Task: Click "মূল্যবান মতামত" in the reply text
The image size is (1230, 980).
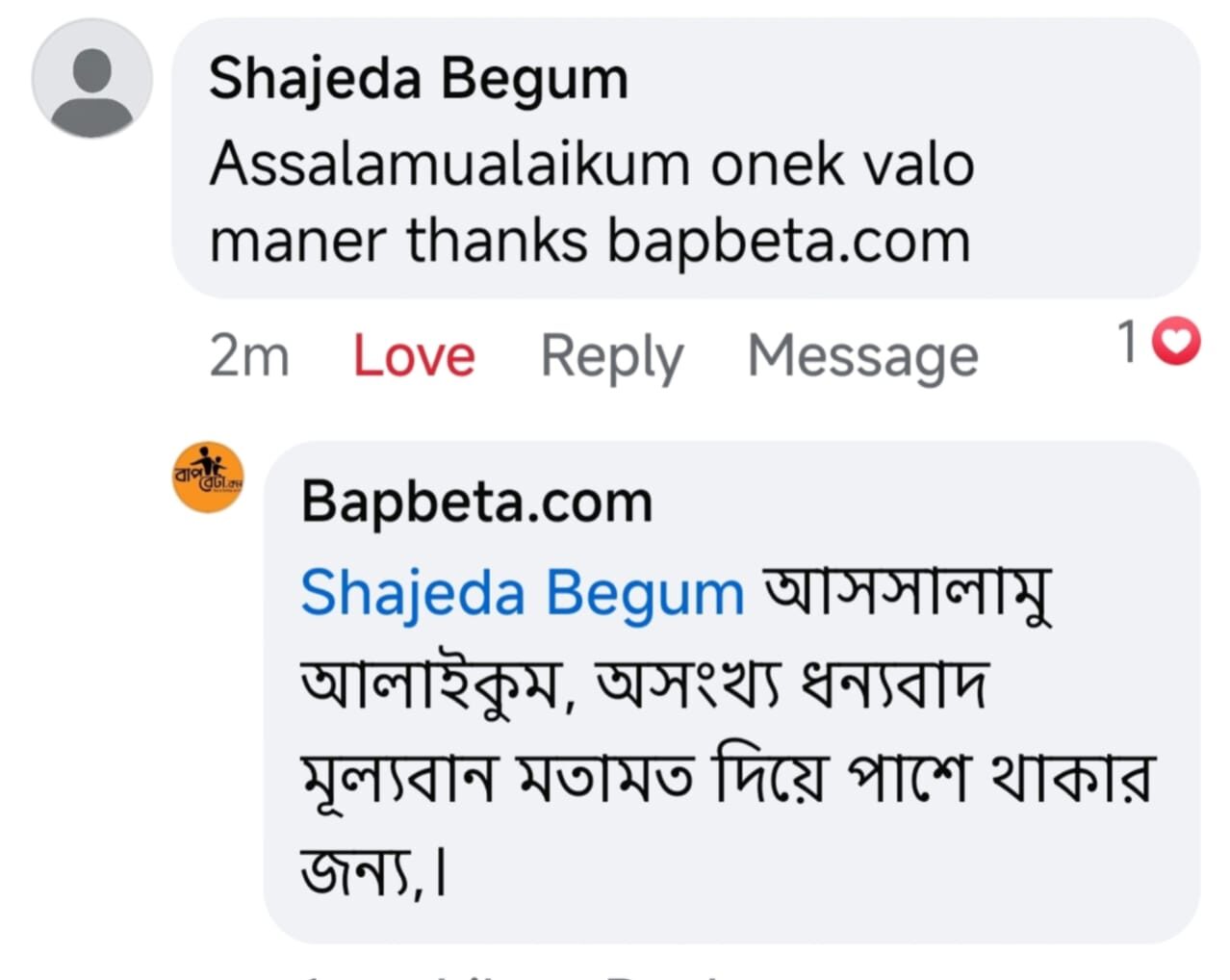Action: [497, 778]
